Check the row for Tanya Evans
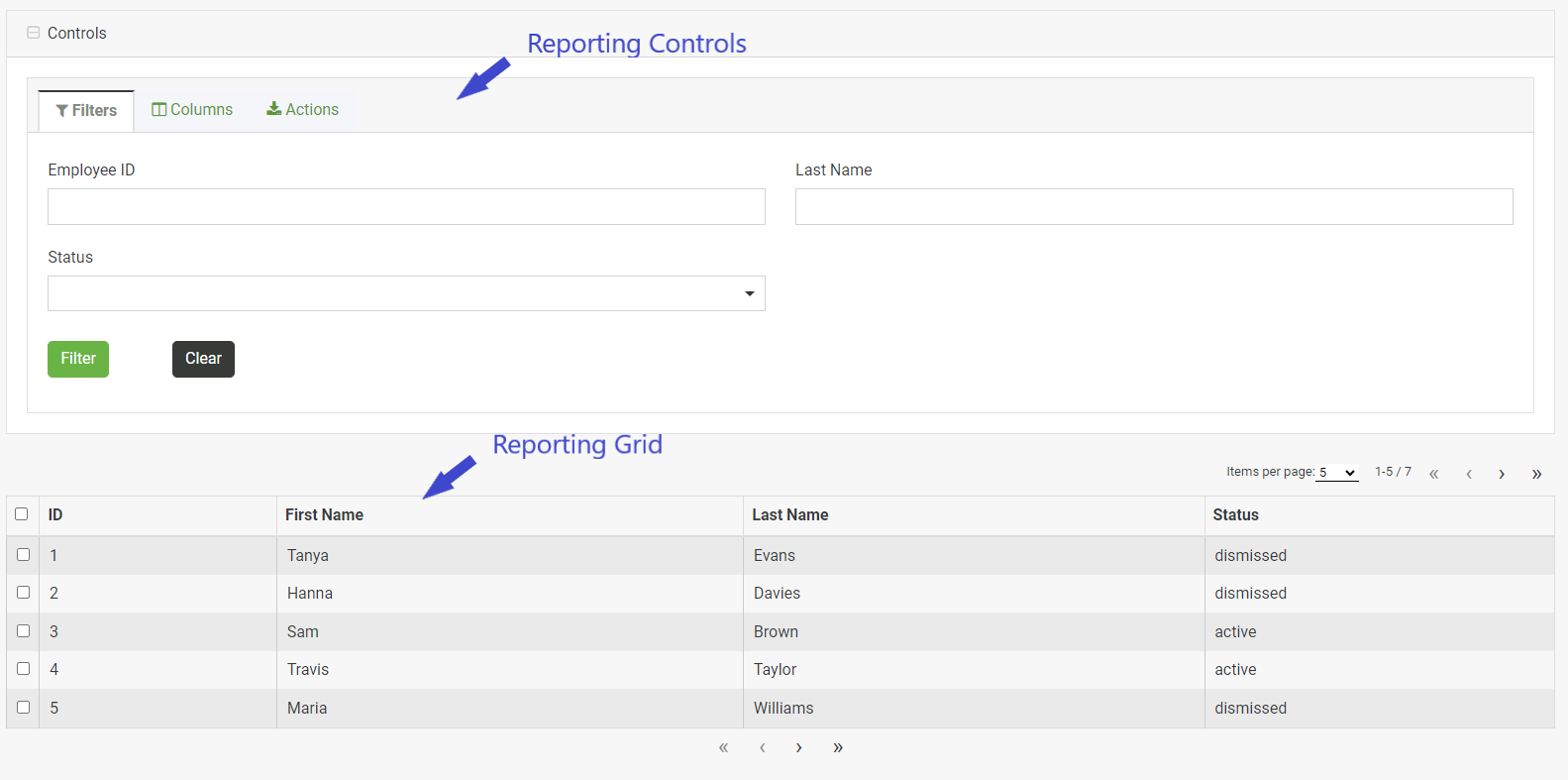The width and height of the screenshot is (1568, 780). click(x=24, y=555)
